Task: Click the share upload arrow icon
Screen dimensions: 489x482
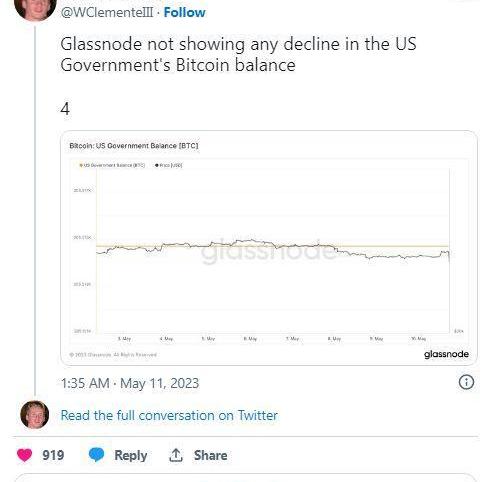Action: [176, 455]
